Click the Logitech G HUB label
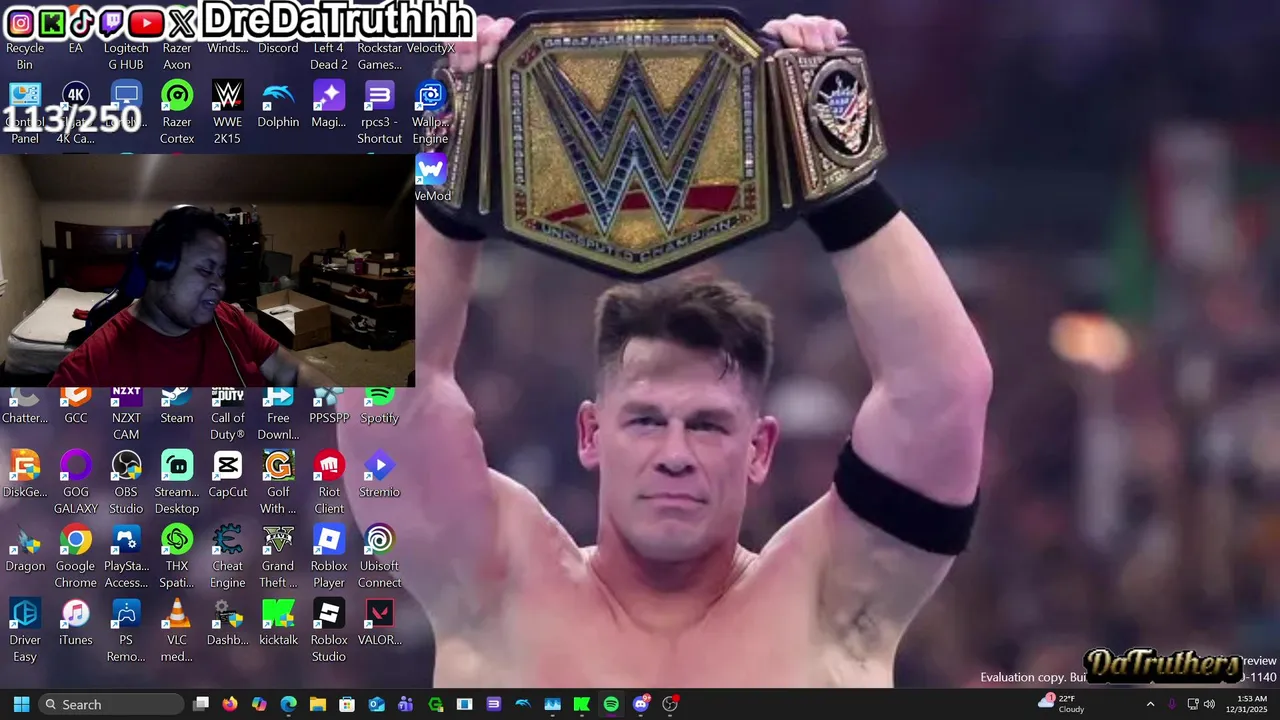Viewport: 1280px width, 720px height. (126, 56)
